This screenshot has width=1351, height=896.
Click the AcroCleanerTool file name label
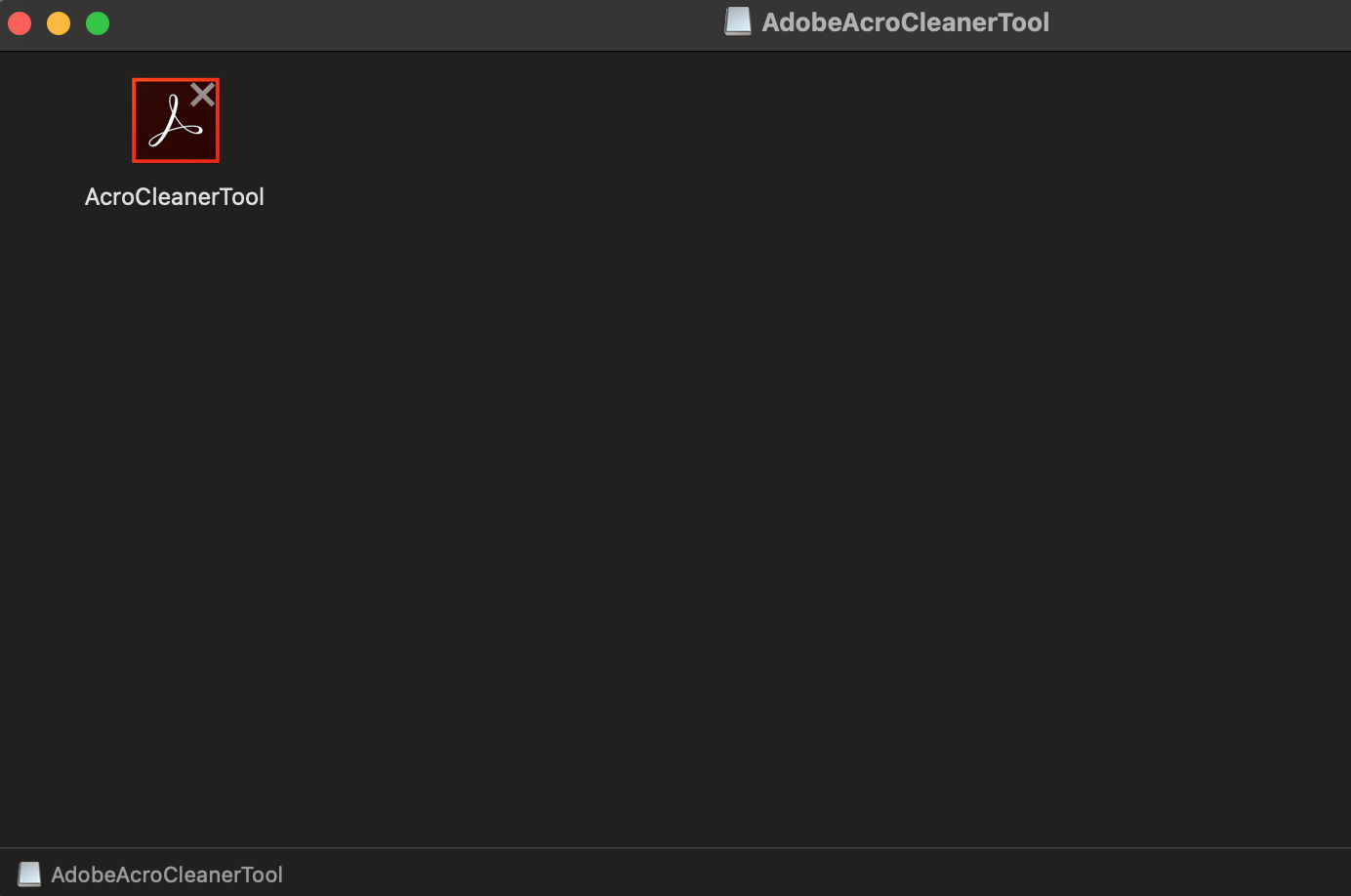[175, 196]
